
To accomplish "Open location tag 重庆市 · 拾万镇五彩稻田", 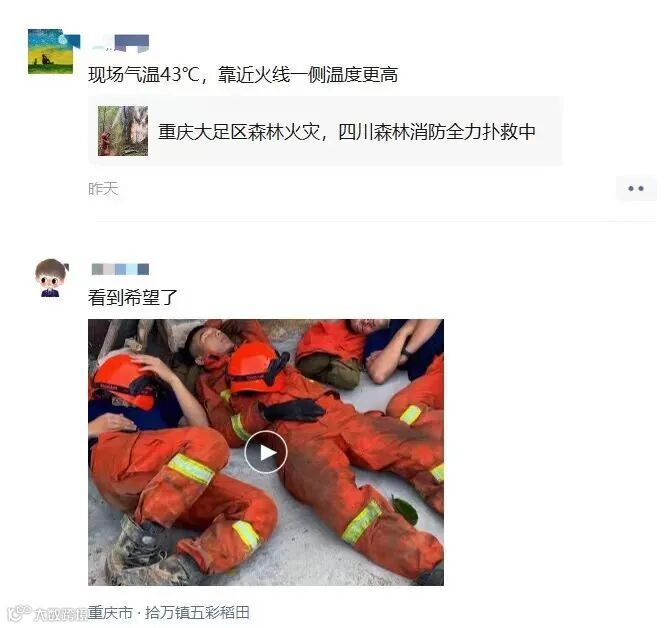I will tap(169, 613).
